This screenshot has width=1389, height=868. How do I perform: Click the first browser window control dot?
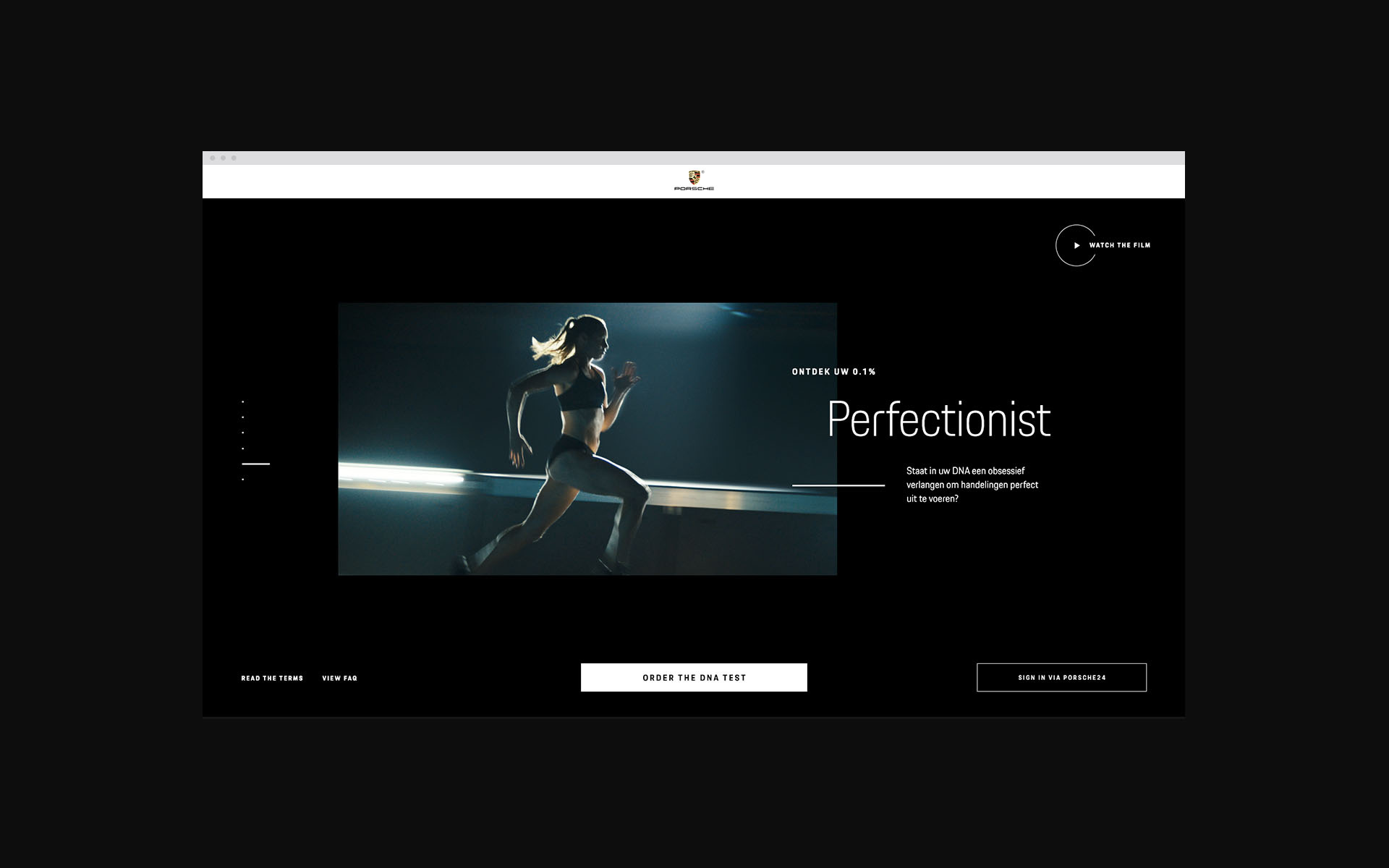coord(213,158)
